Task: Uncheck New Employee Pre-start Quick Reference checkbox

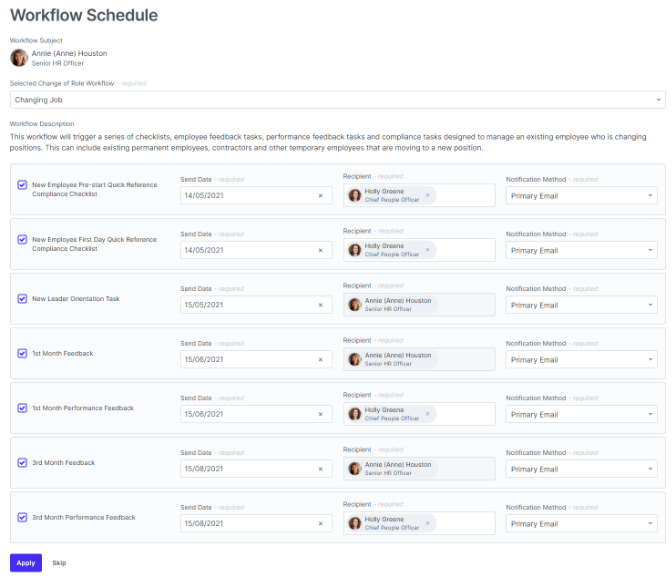Action: (22, 184)
